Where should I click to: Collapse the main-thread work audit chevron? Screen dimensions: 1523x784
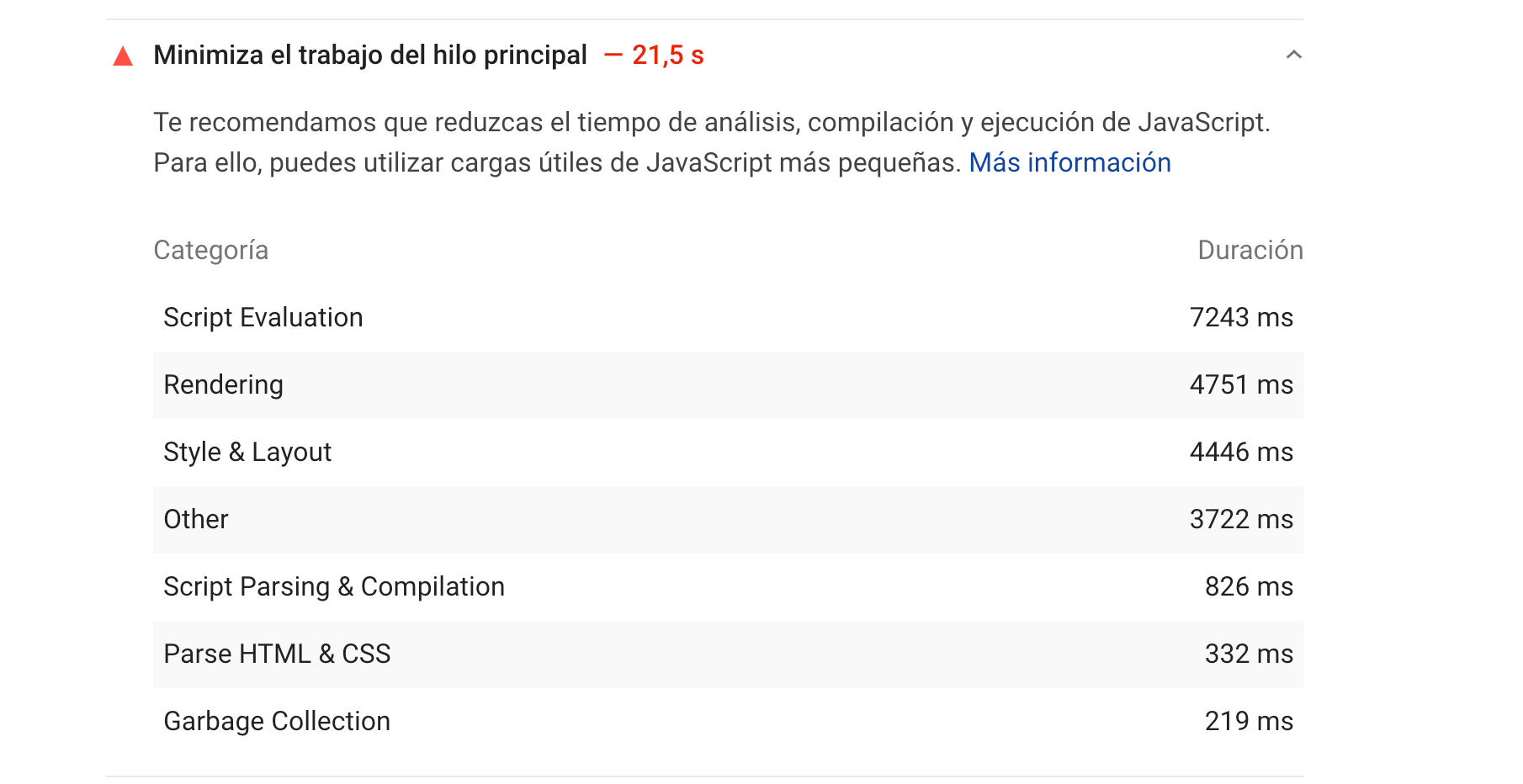tap(1294, 55)
